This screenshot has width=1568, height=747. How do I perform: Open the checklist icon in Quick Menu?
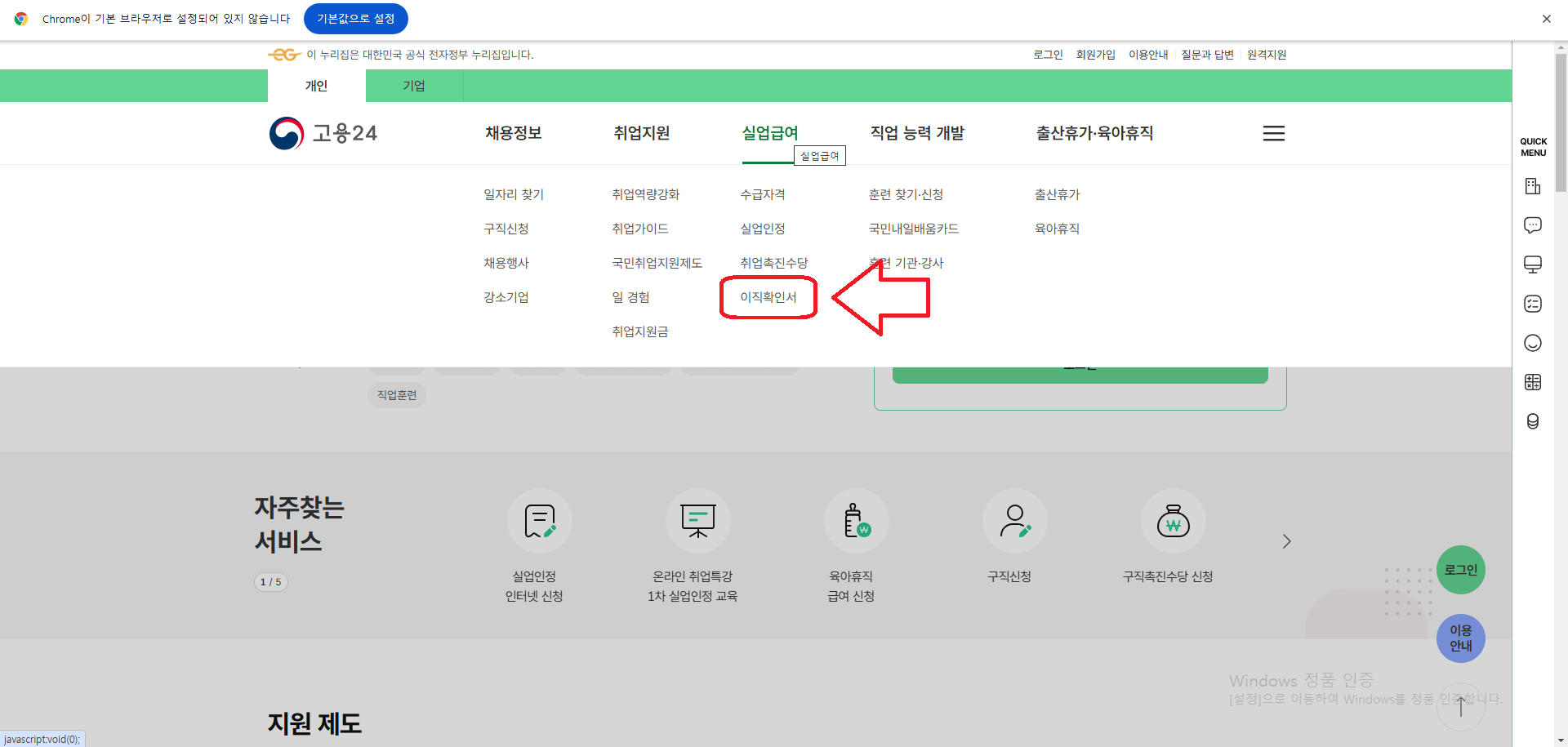(1533, 304)
